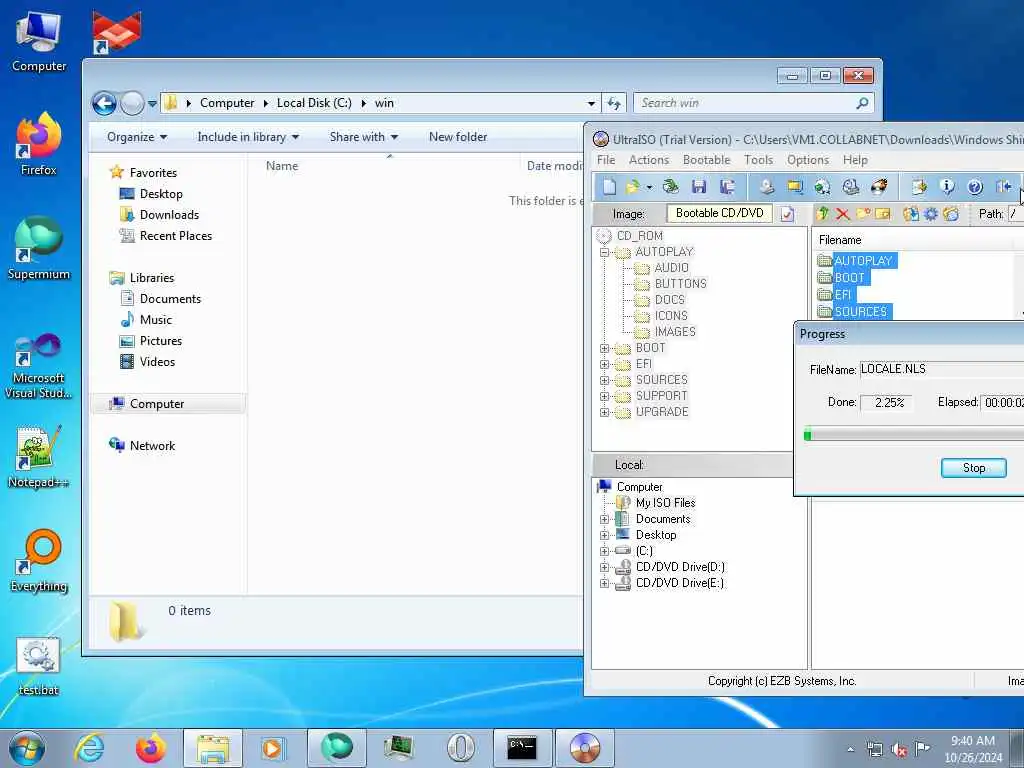Click the Command Prompt taskbar icon
This screenshot has height=768, width=1024.
coord(522,748)
